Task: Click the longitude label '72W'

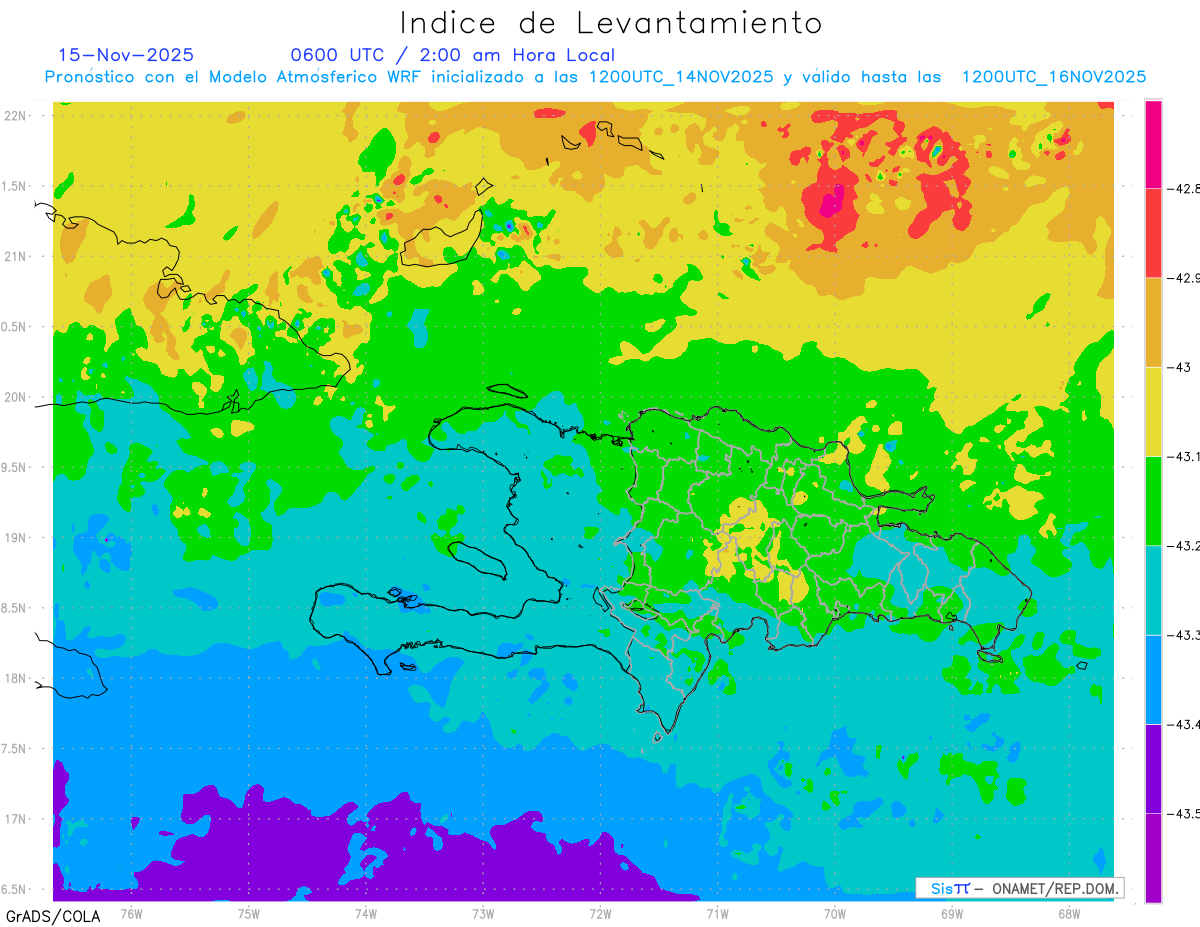Action: click(600, 913)
